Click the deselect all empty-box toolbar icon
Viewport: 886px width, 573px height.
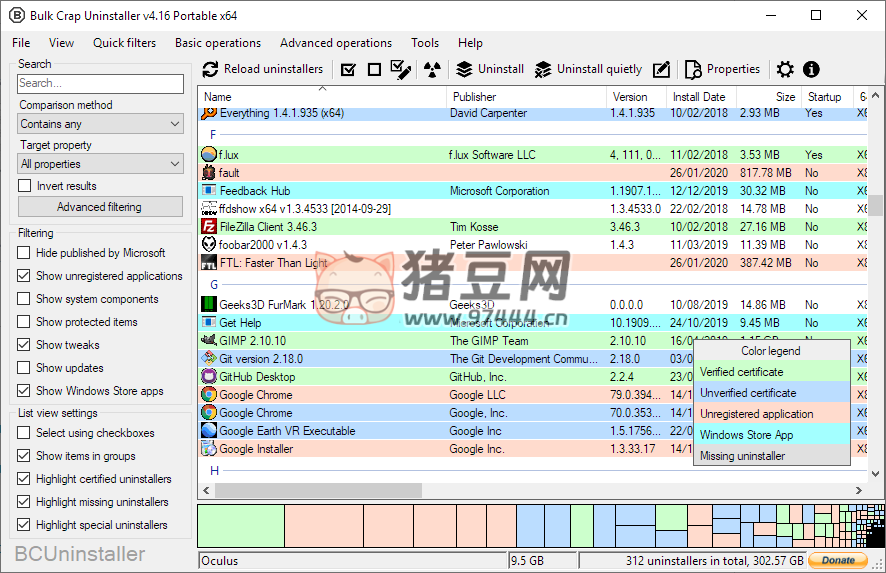(374, 70)
